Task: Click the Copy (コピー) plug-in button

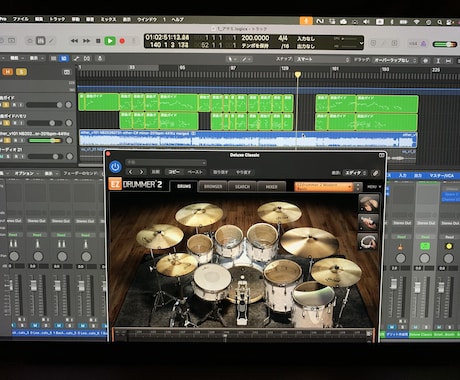Action: click(x=174, y=172)
